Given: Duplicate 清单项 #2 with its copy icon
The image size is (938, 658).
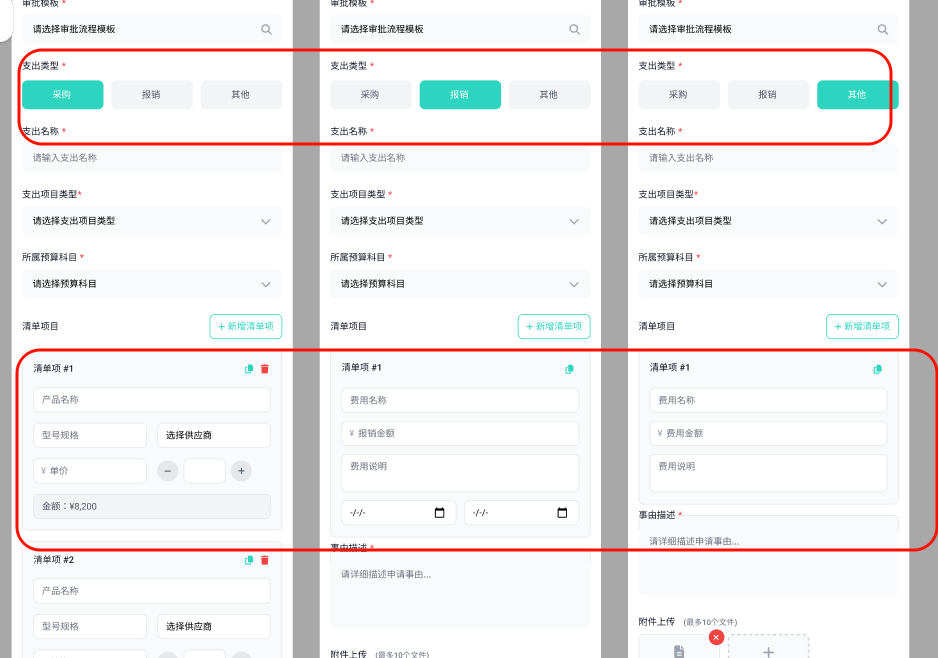Looking at the screenshot, I should click(x=250, y=560).
